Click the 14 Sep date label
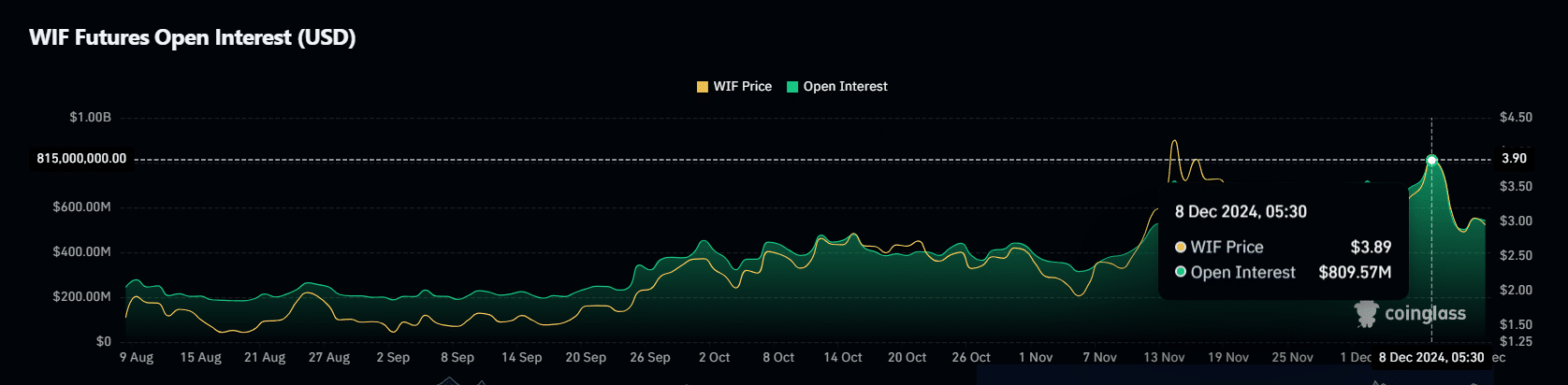1568x385 pixels. pyautogui.click(x=521, y=357)
